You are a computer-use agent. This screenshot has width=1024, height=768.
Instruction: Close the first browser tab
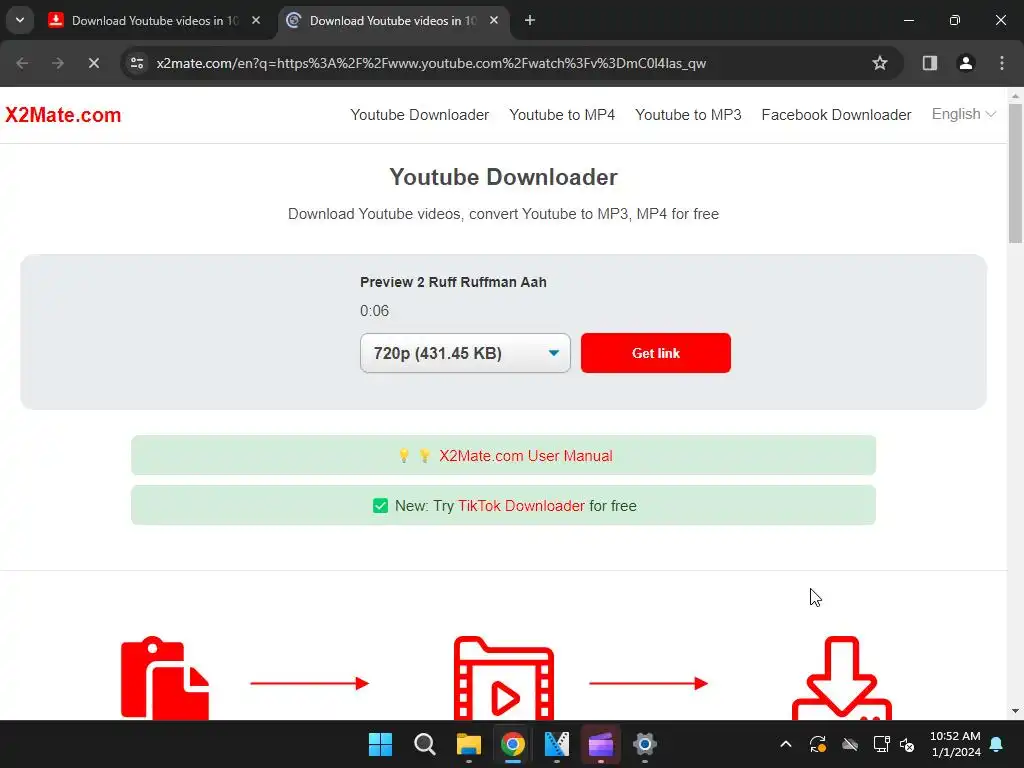(256, 20)
